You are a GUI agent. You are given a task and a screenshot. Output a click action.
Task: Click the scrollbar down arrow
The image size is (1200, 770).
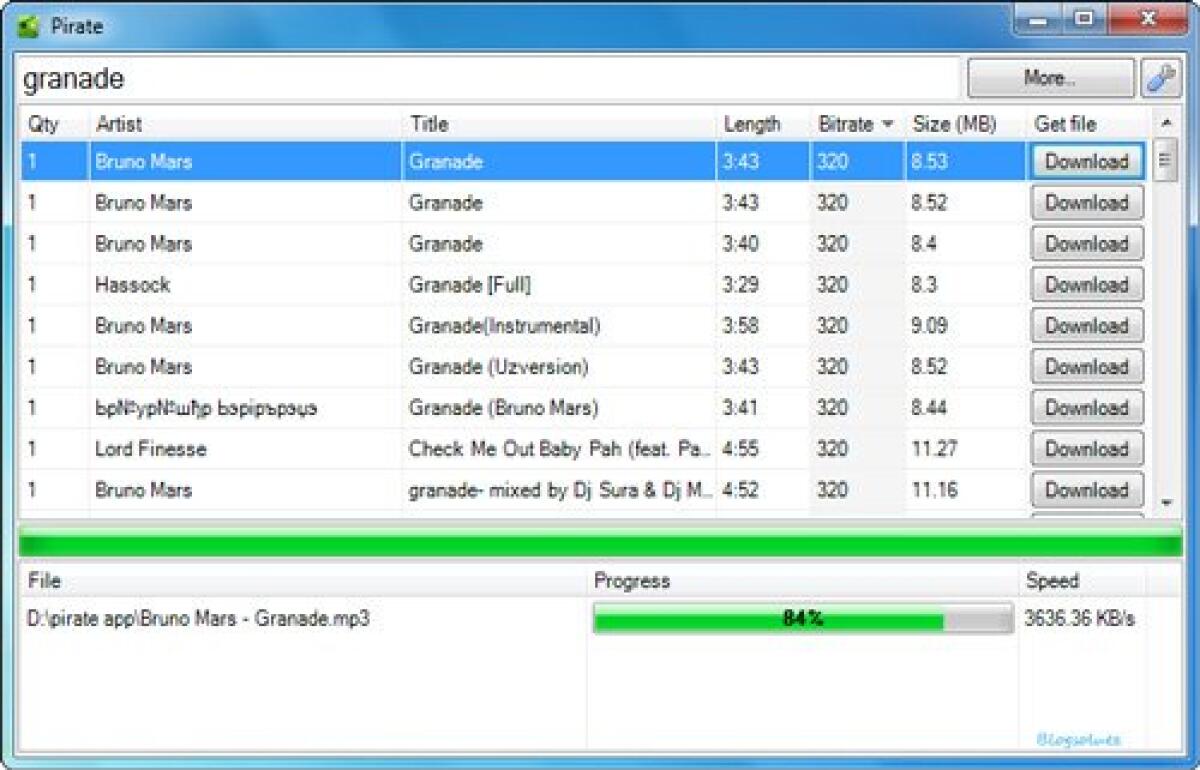tap(1166, 503)
